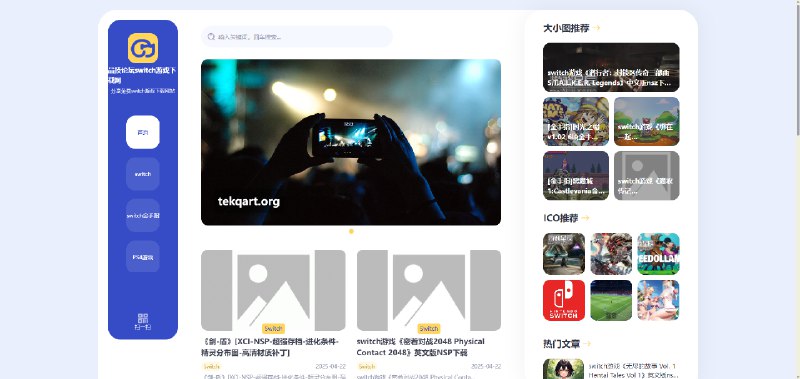The height and width of the screenshot is (379, 800).
Task: Open the switch金手指 sidebar menu item
Action: tap(143, 215)
